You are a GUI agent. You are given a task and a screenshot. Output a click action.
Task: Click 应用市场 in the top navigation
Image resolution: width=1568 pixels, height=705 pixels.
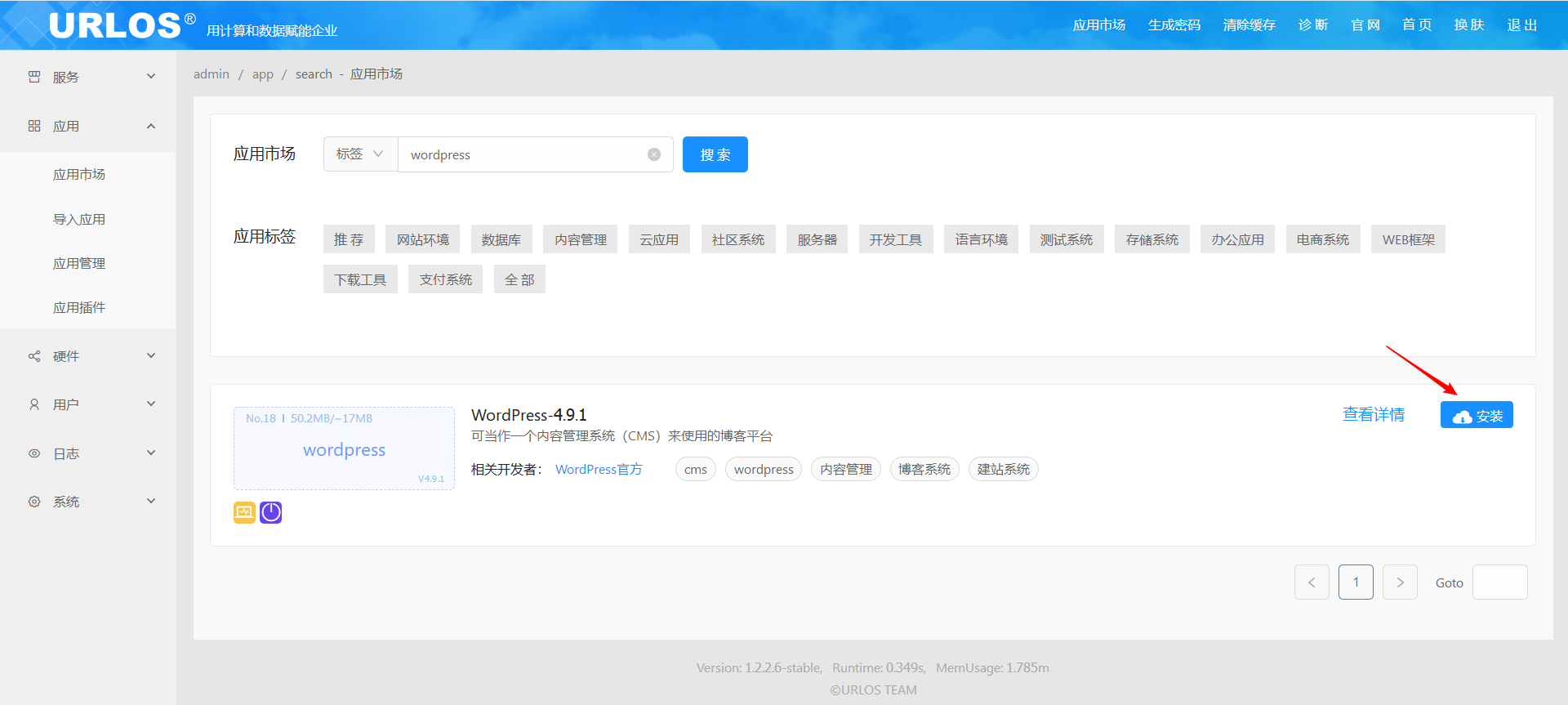click(1099, 25)
